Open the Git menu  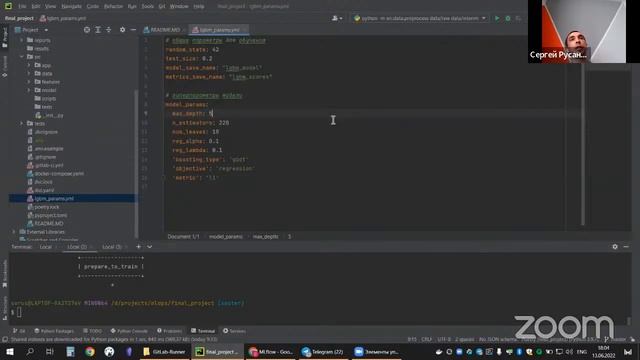[x=162, y=6]
